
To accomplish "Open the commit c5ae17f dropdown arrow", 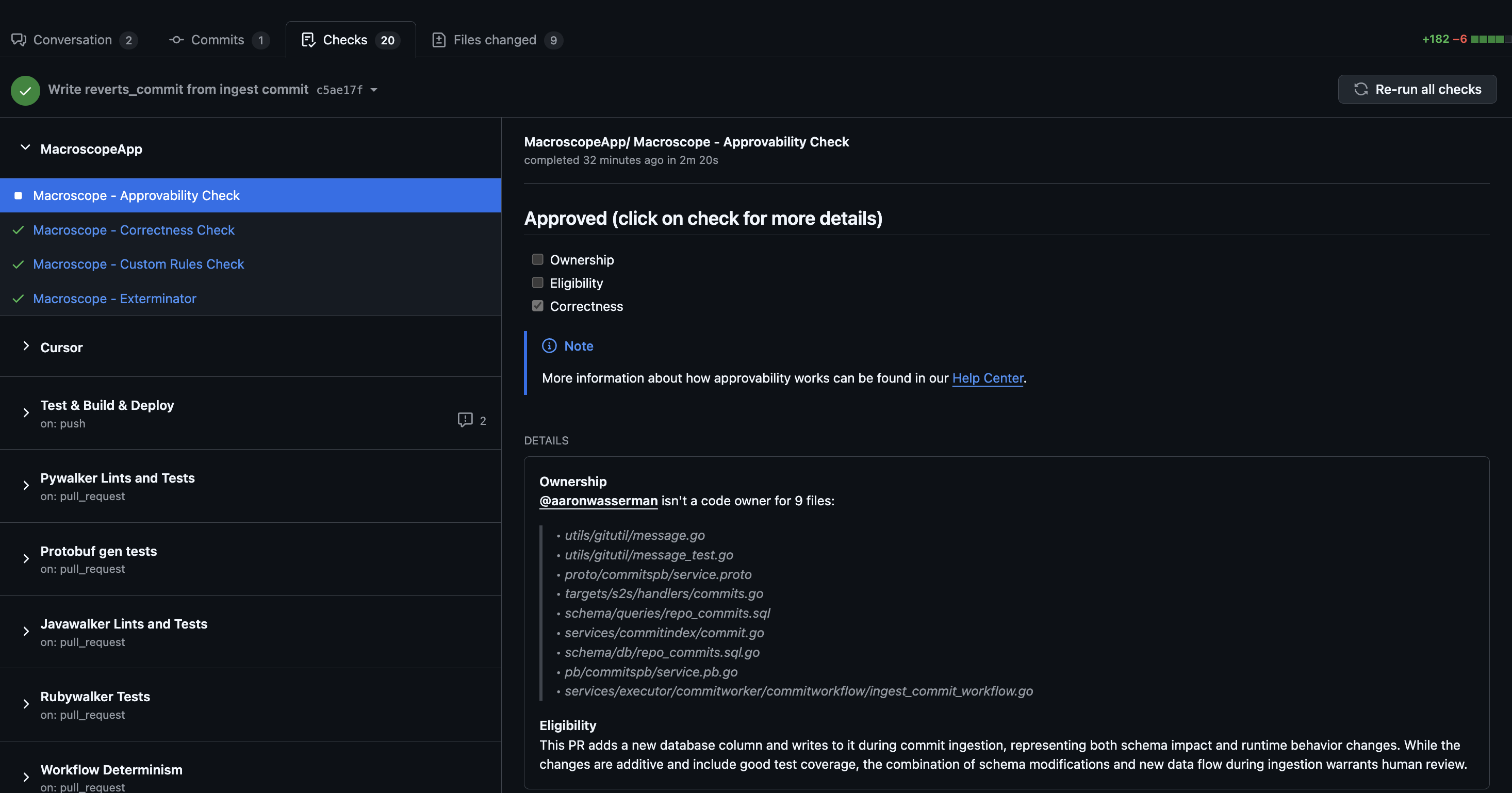I will (374, 90).
